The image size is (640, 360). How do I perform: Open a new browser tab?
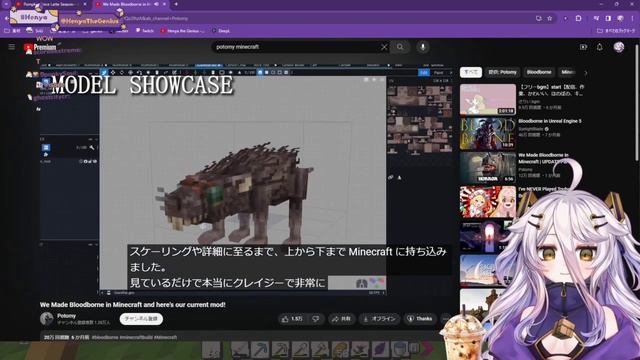pyautogui.click(x=176, y=4)
